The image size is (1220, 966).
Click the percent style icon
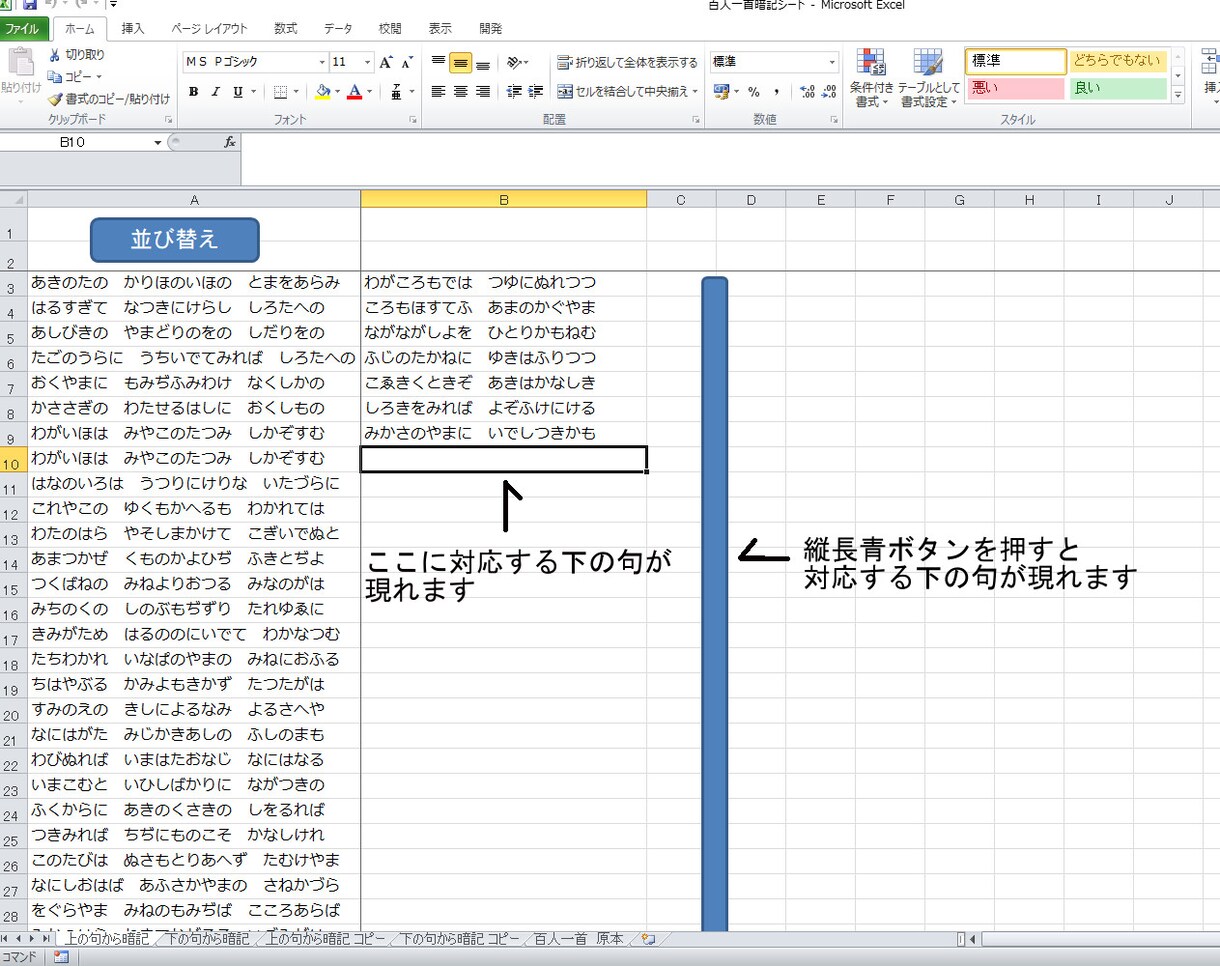[x=754, y=92]
